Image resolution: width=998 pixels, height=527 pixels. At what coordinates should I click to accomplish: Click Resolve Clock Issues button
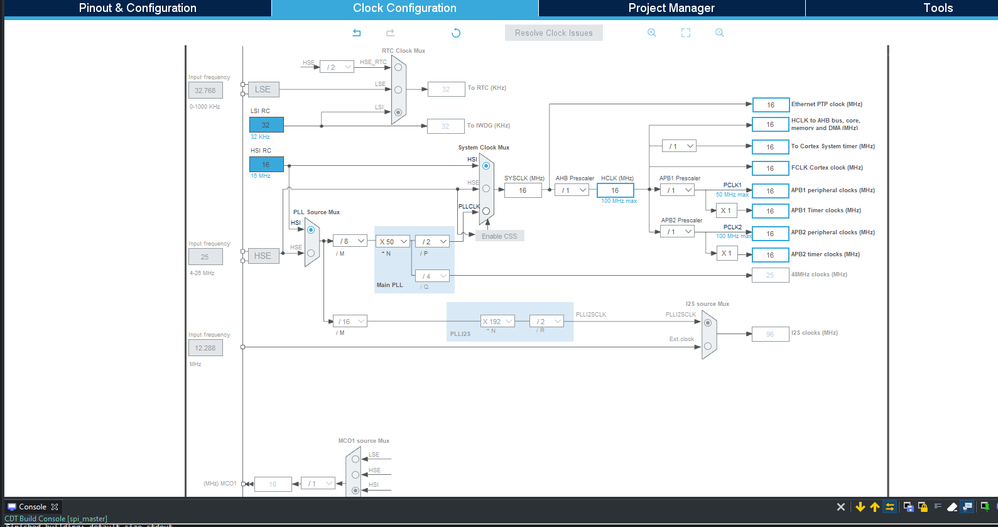pyautogui.click(x=554, y=33)
